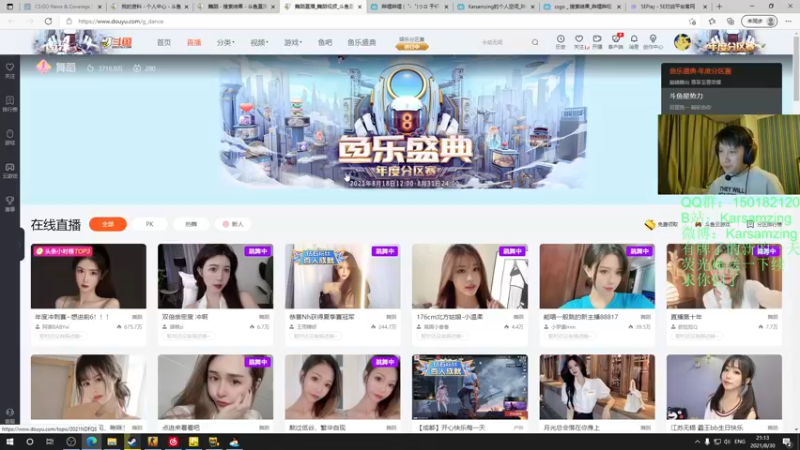The height and width of the screenshot is (450, 800).
Task: Expand the 分类 category dropdown
Action: 225,42
